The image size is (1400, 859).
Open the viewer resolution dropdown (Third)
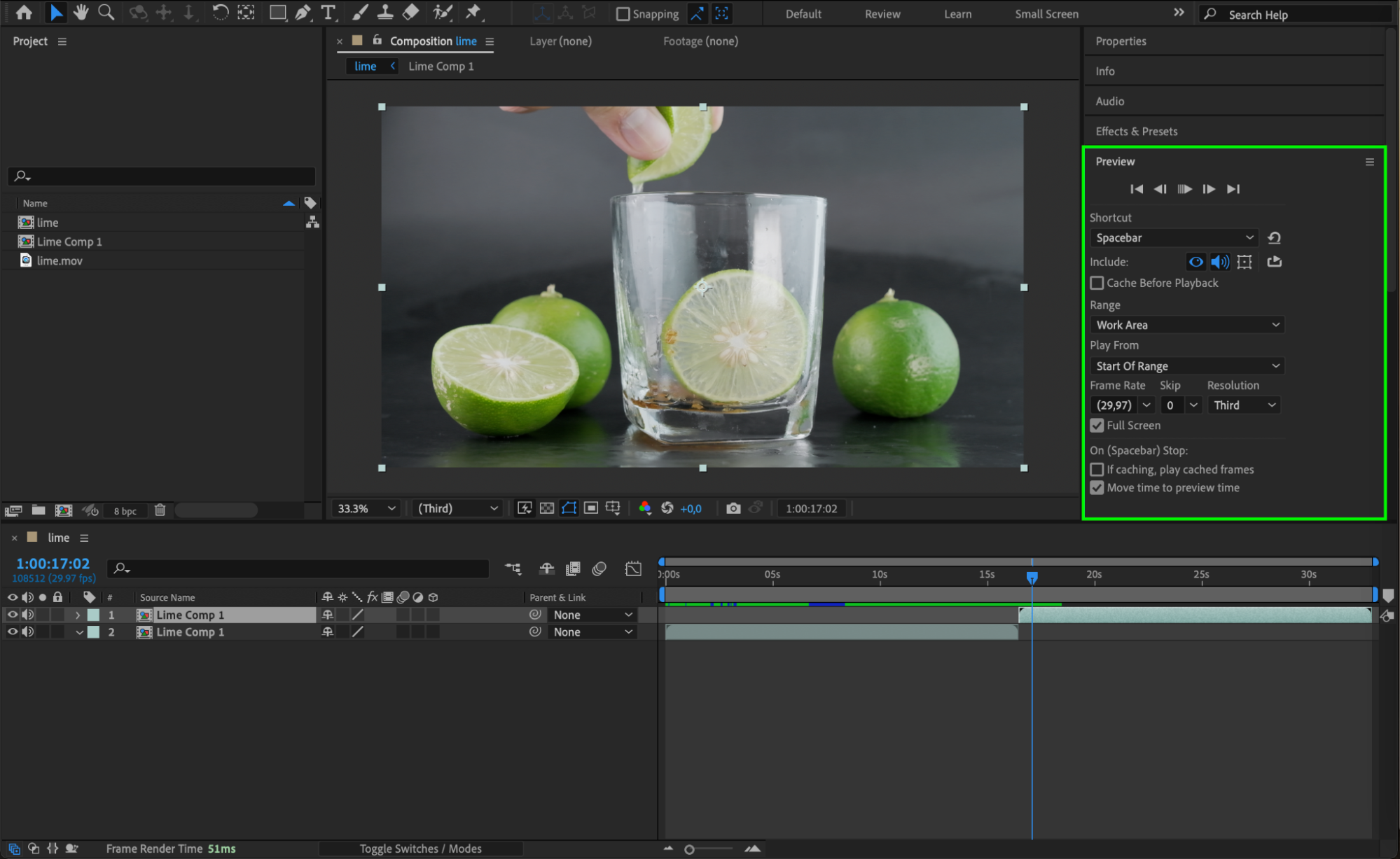(x=457, y=508)
